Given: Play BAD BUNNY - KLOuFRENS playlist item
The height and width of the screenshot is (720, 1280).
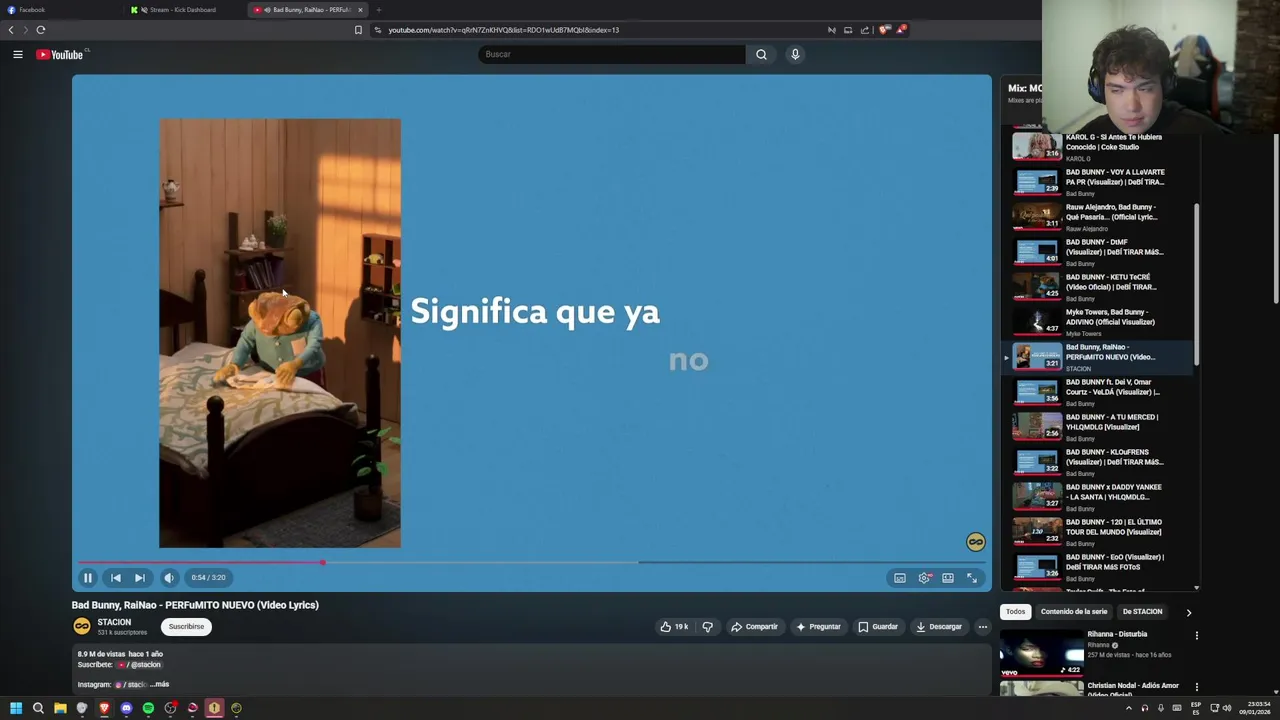Looking at the screenshot, I should point(1100,462).
